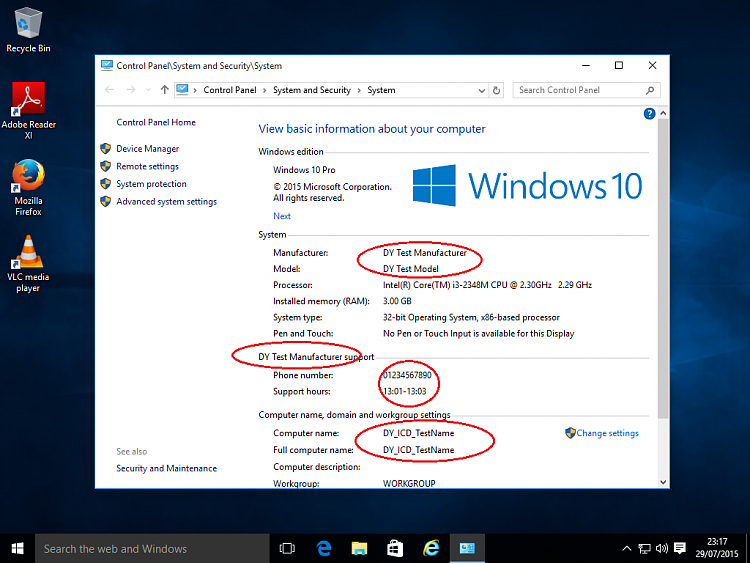The width and height of the screenshot is (750, 563).
Task: Click the taskbar clock showing 23:17
Action: 717,548
